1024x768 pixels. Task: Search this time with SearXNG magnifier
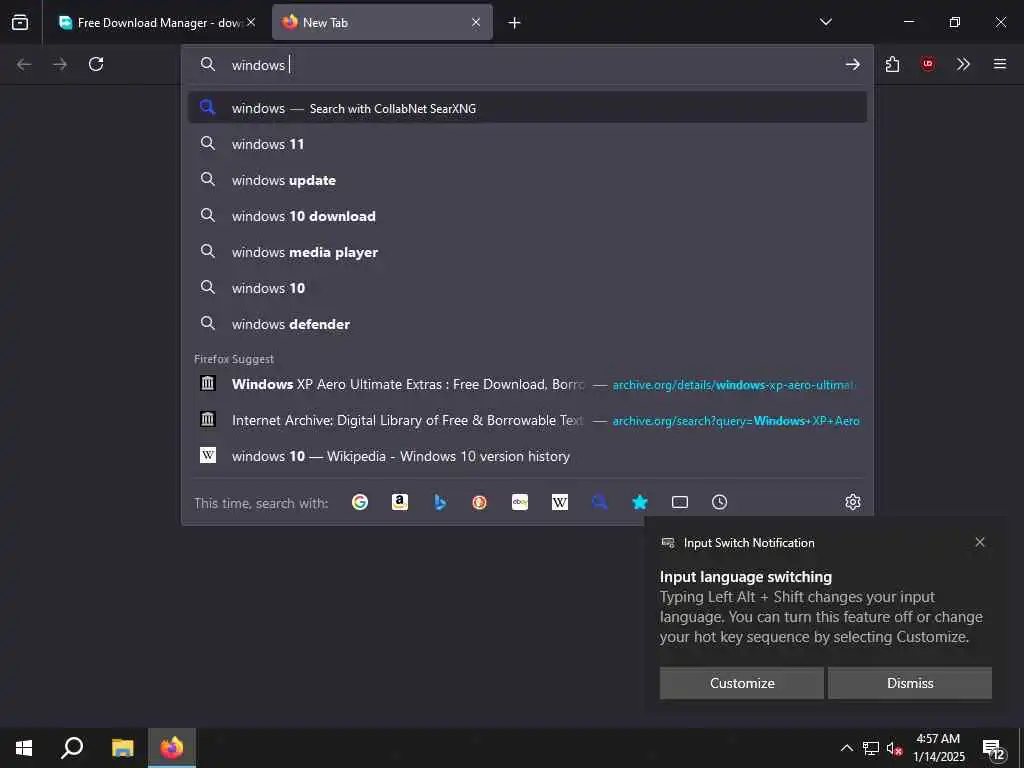click(600, 502)
